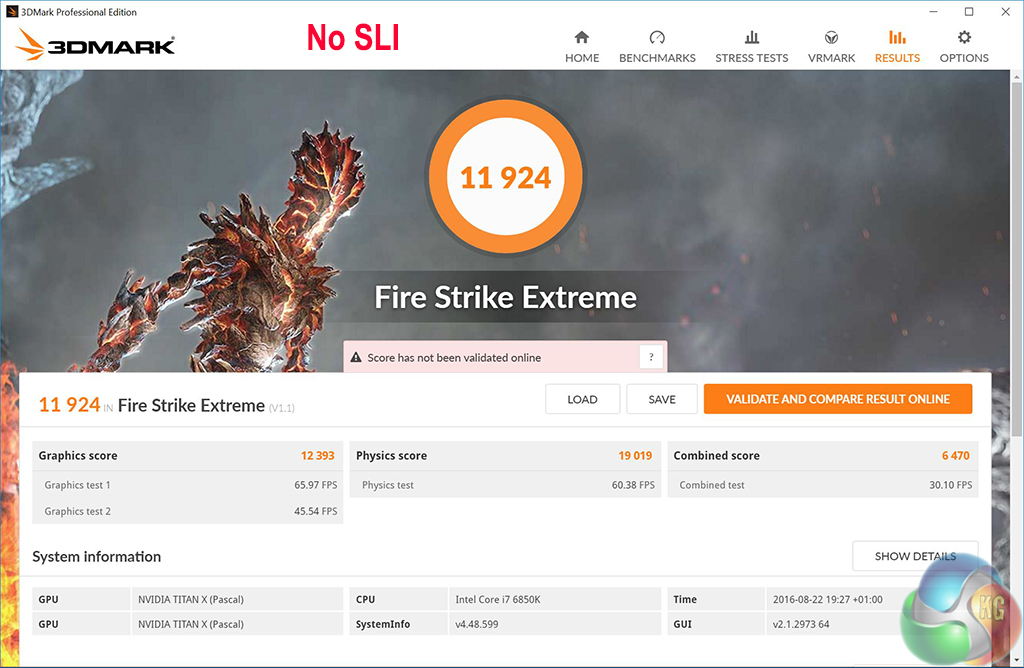Viewport: 1024px width, 668px height.
Task: Click the OPTIONS menu label
Action: click(964, 58)
